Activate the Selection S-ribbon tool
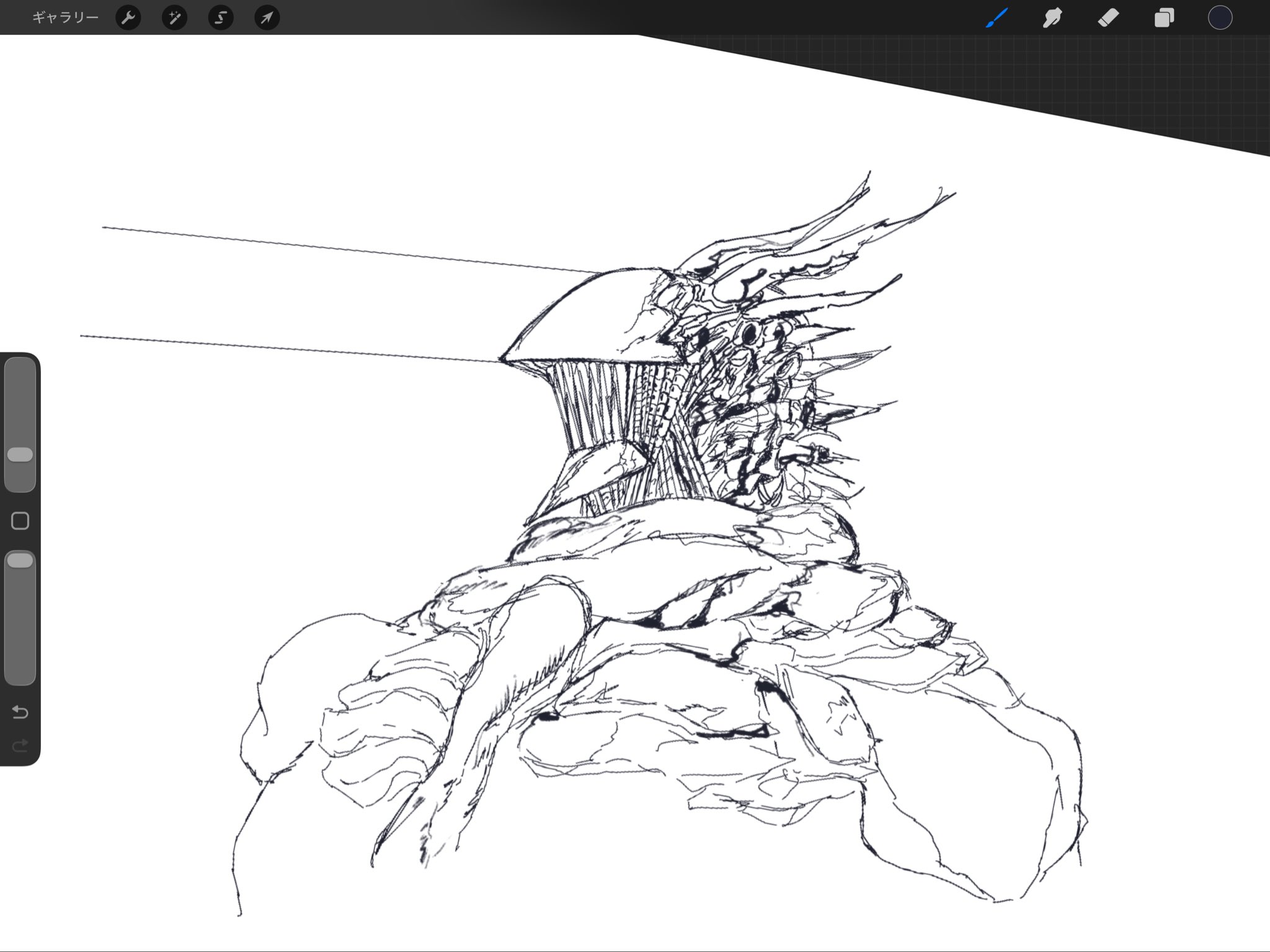The image size is (1270, 952). coord(221,18)
